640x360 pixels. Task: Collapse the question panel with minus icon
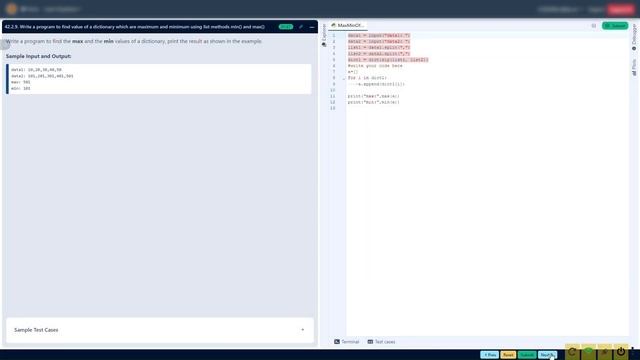pos(312,27)
